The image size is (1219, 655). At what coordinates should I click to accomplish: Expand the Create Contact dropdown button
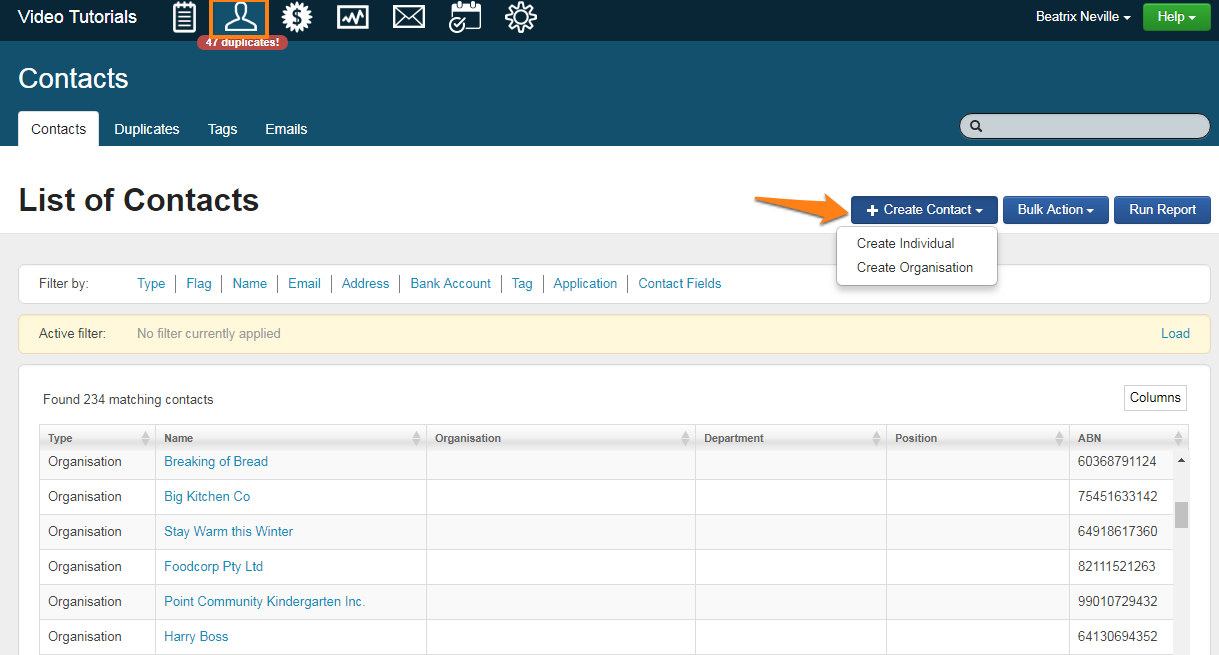924,210
